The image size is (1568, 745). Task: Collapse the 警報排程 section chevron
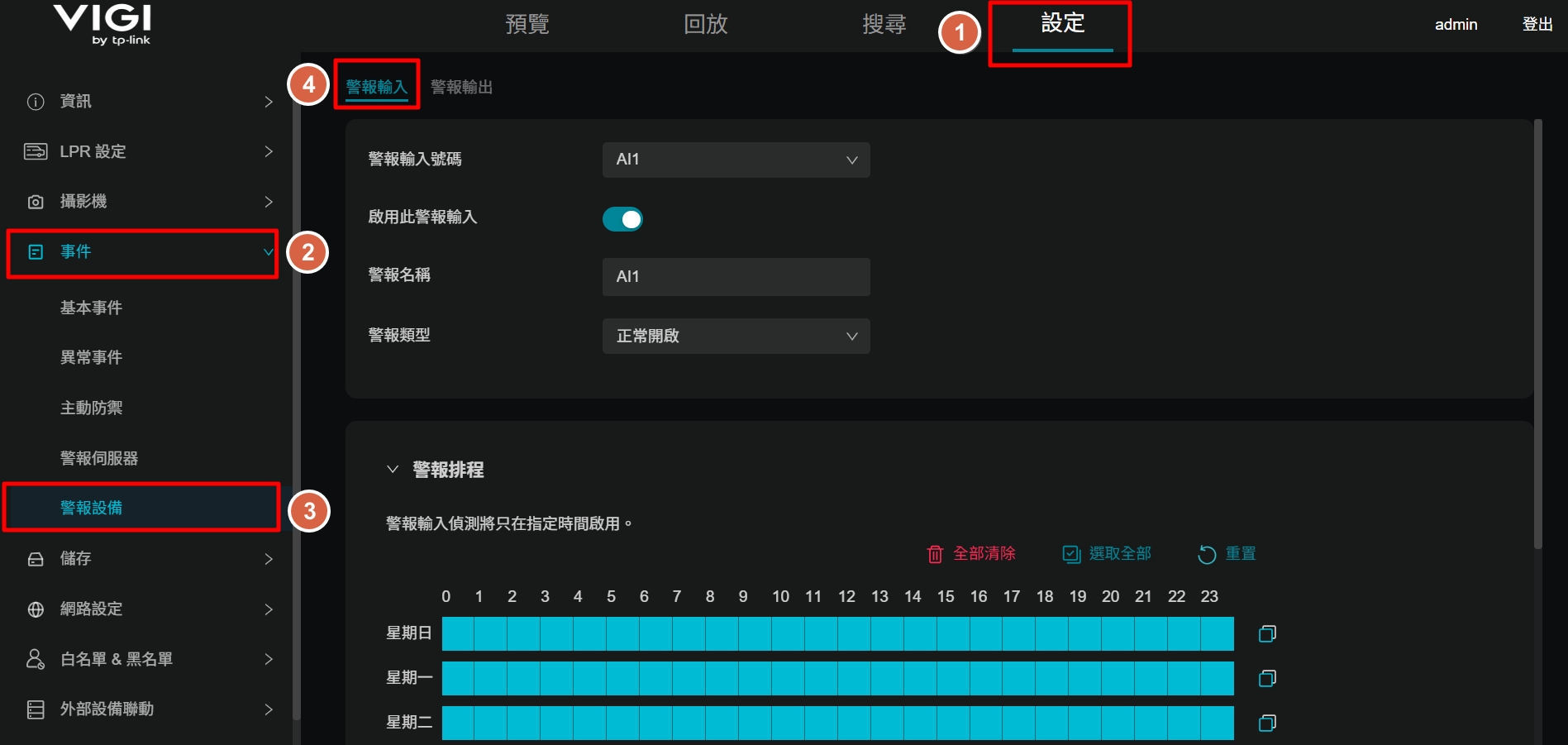pyautogui.click(x=393, y=470)
